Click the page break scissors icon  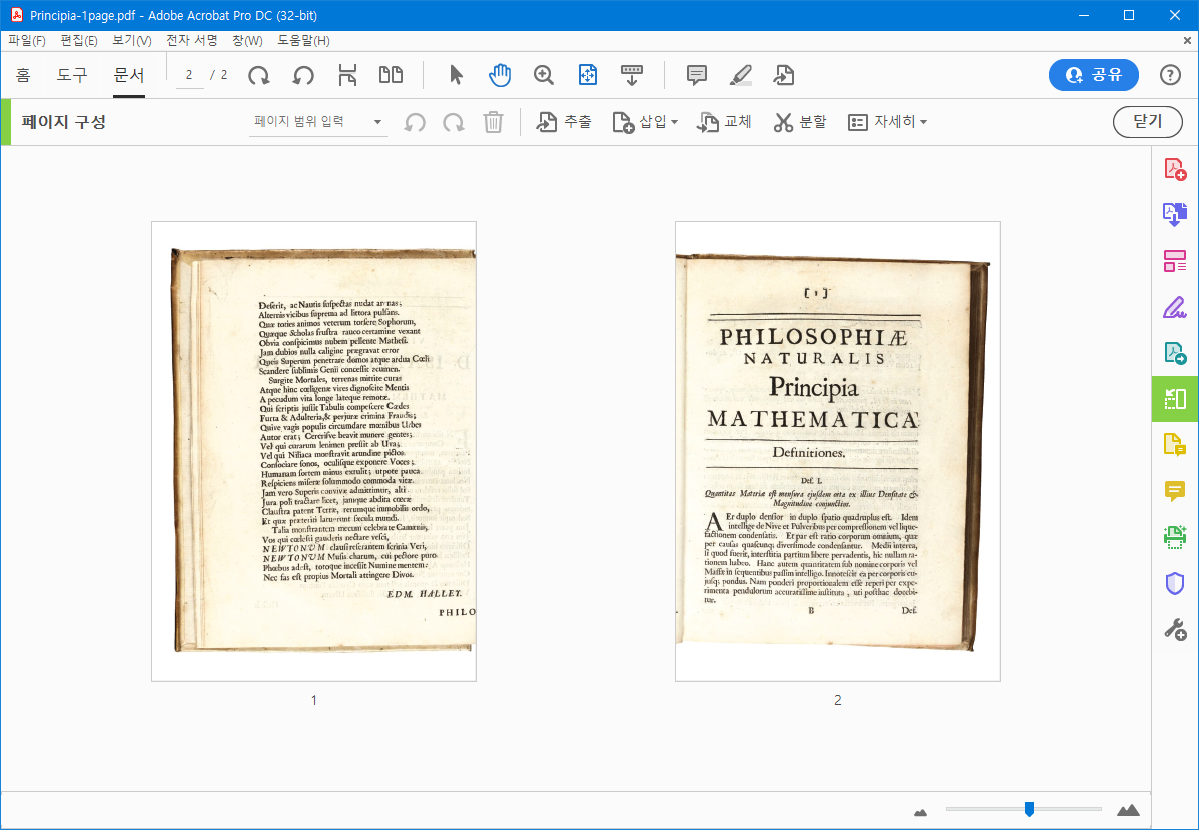[x=347, y=75]
